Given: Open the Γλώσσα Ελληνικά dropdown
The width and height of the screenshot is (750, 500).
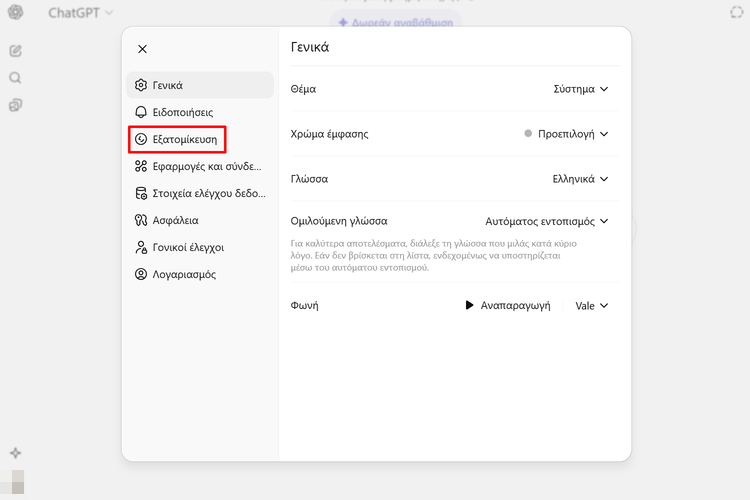Looking at the screenshot, I should (581, 179).
